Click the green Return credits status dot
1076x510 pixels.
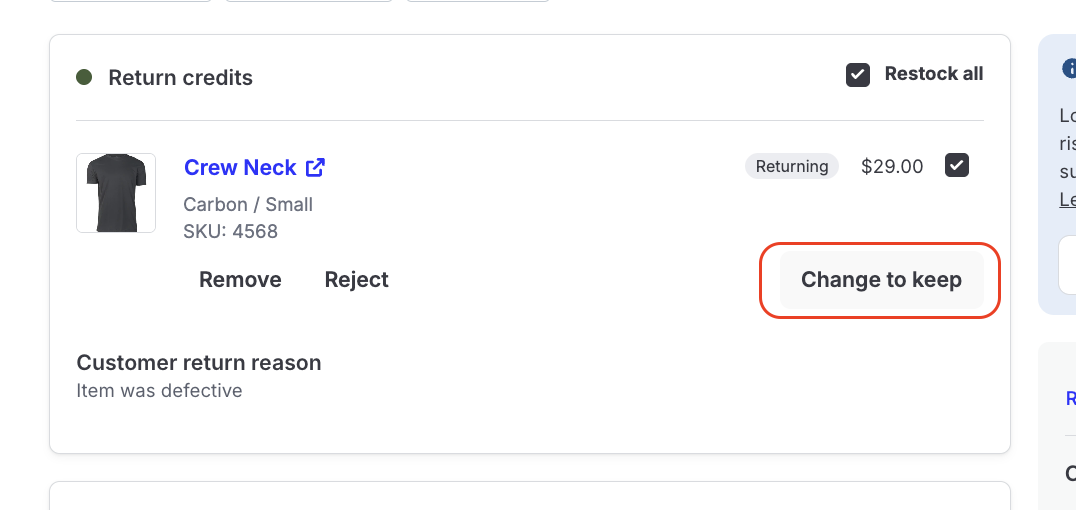85,77
